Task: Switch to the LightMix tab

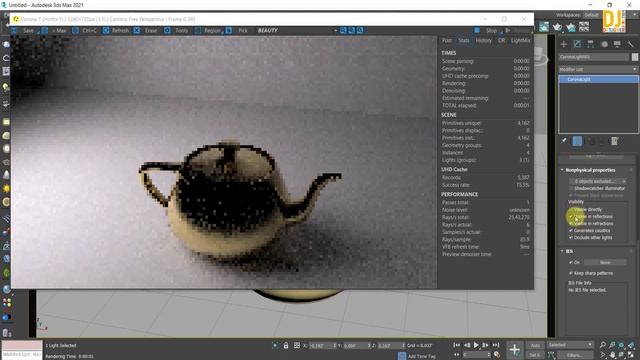Action: (x=520, y=40)
